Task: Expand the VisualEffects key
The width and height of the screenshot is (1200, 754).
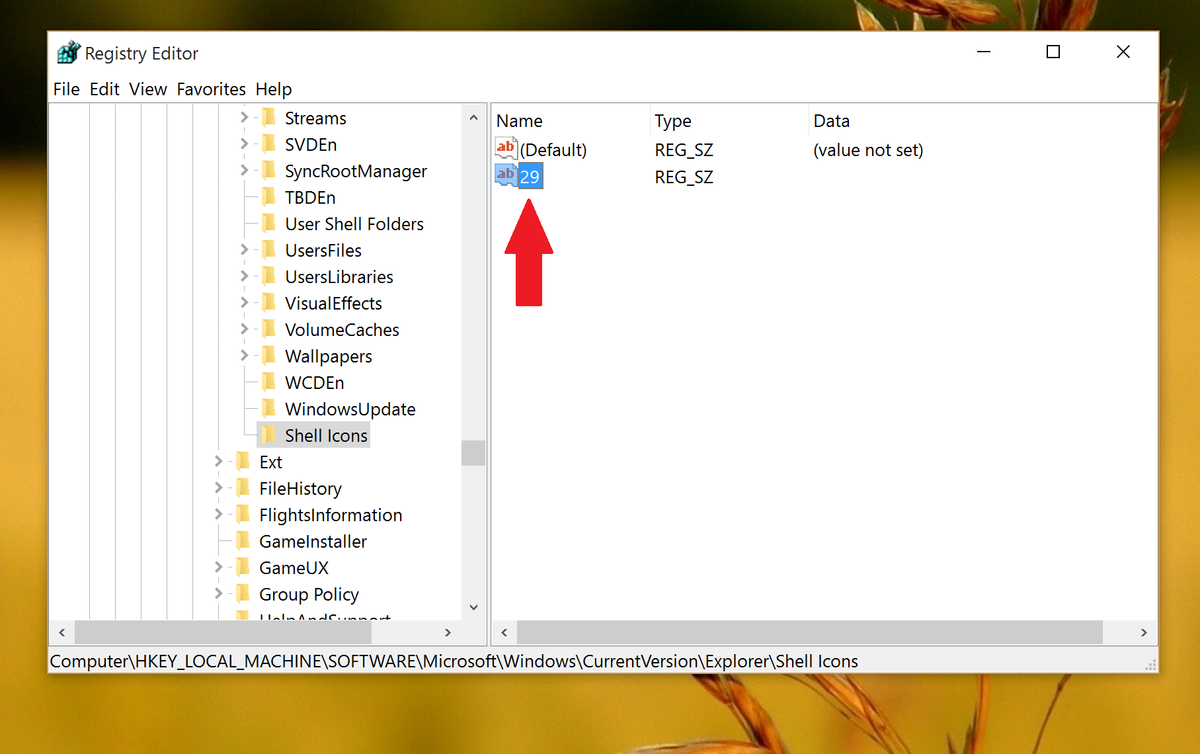Action: pyautogui.click(x=244, y=303)
